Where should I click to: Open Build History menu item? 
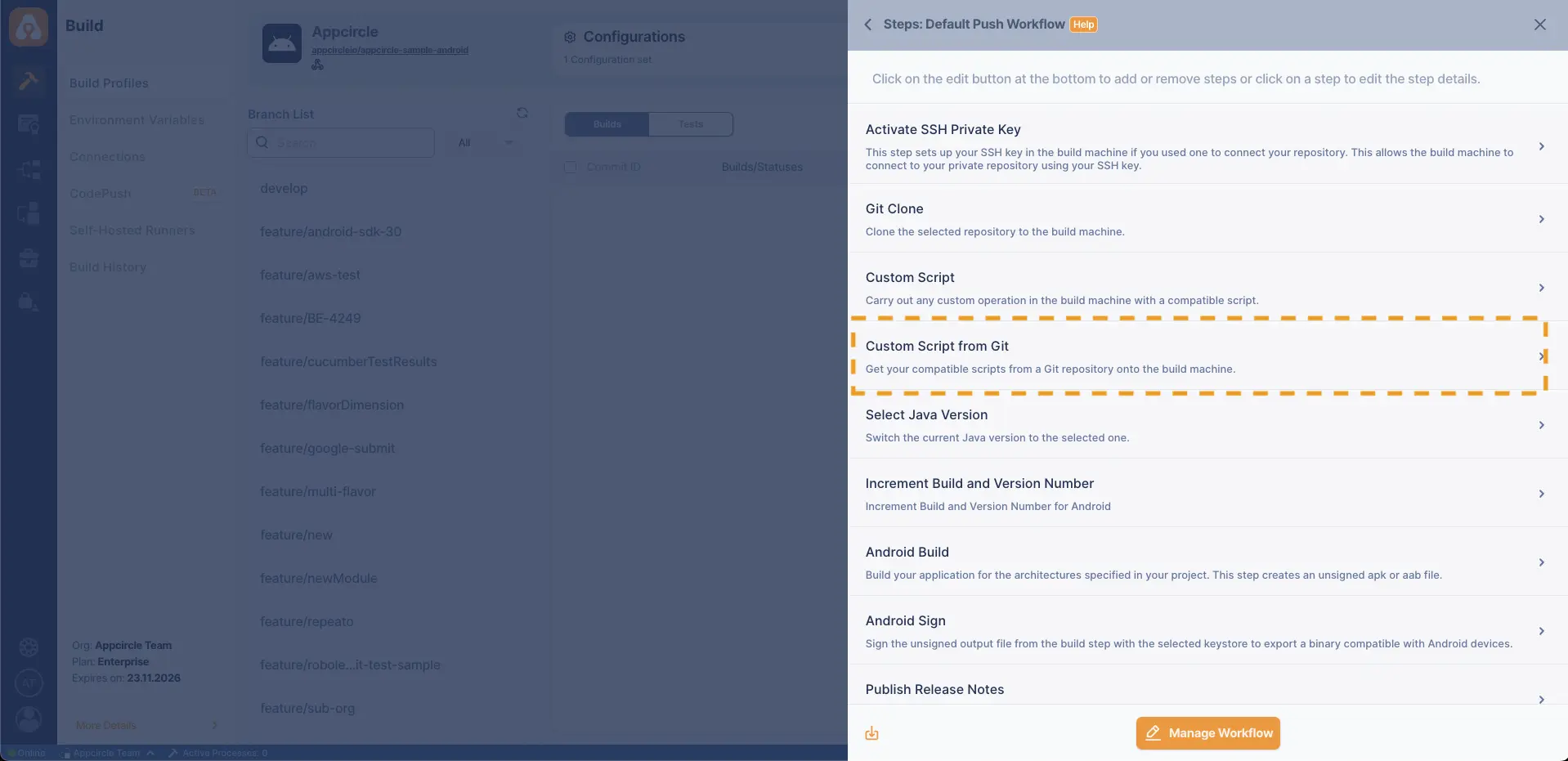pyautogui.click(x=107, y=267)
